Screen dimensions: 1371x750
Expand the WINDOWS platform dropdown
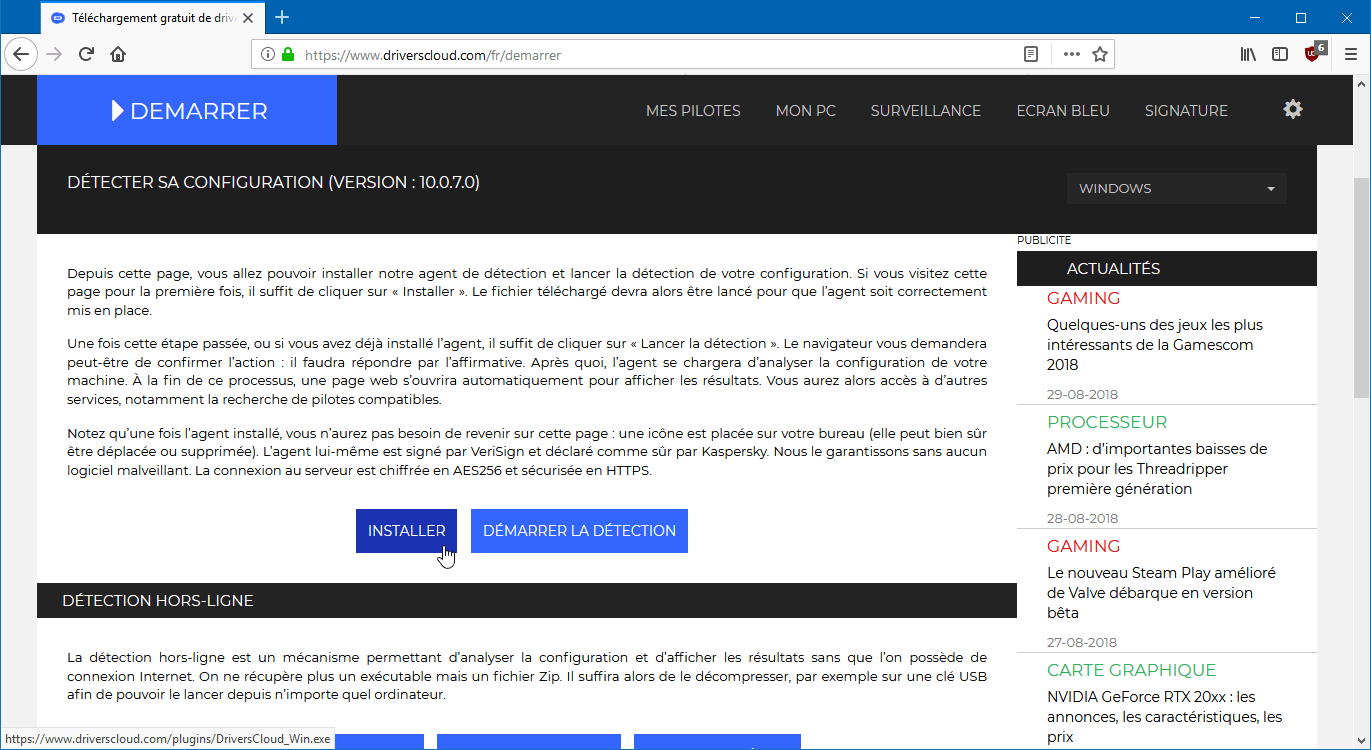[1177, 188]
